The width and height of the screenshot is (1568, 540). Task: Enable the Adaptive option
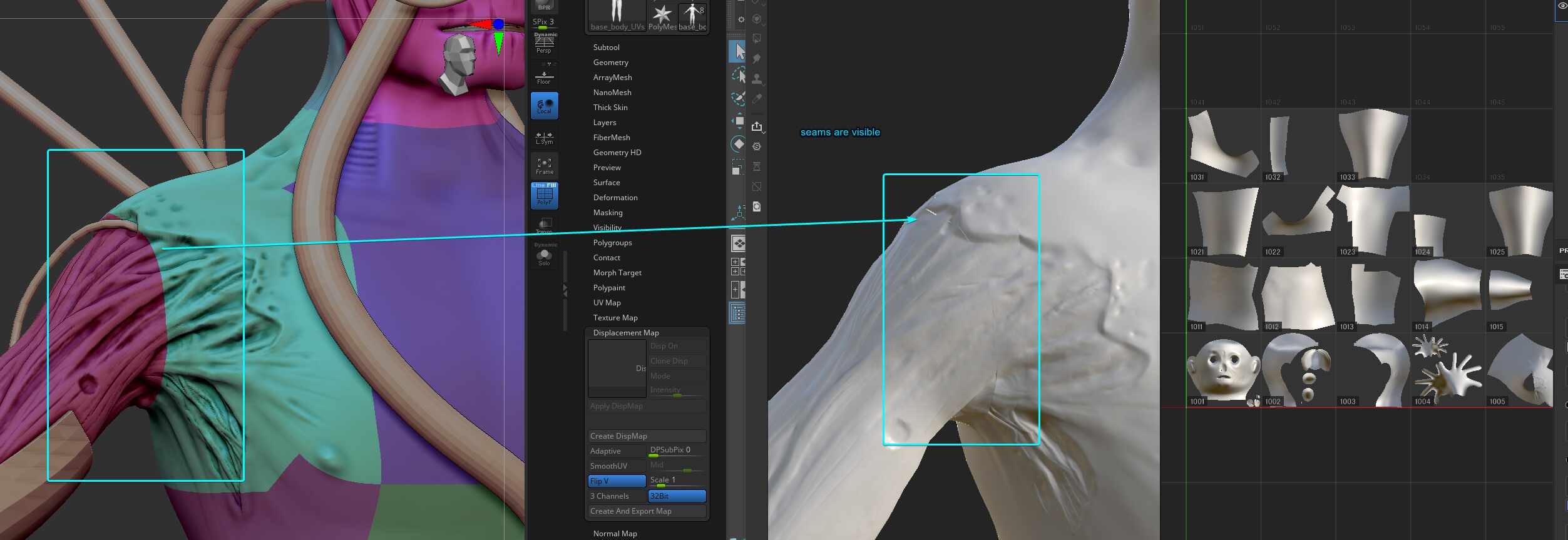(617, 451)
